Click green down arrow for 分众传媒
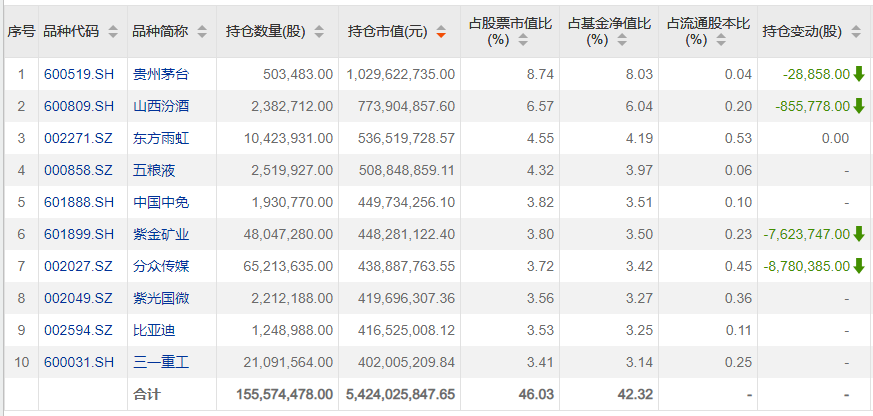The image size is (873, 416). click(x=859, y=266)
